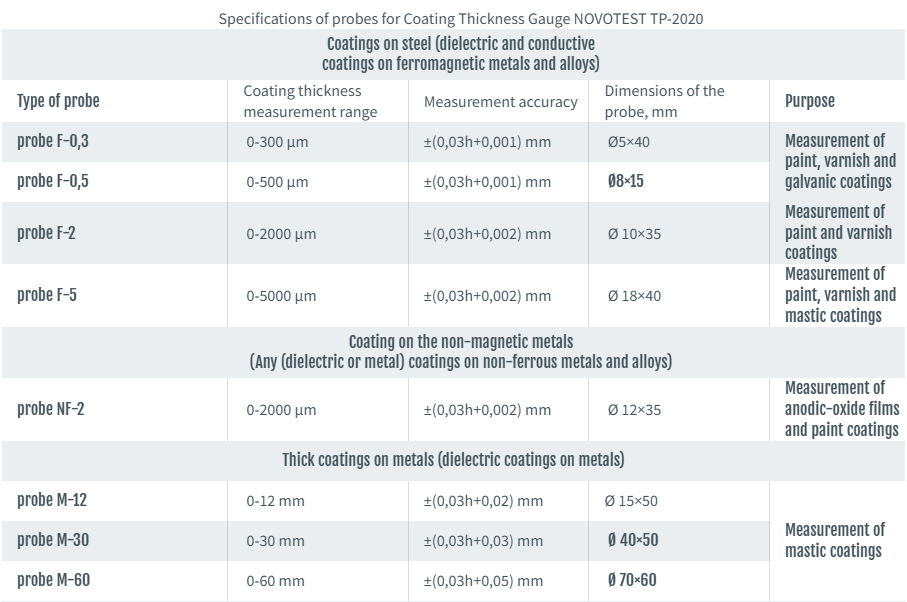
Task: Click the 'Measurement of mastic coatings' purpose cell
Action: tap(834, 540)
